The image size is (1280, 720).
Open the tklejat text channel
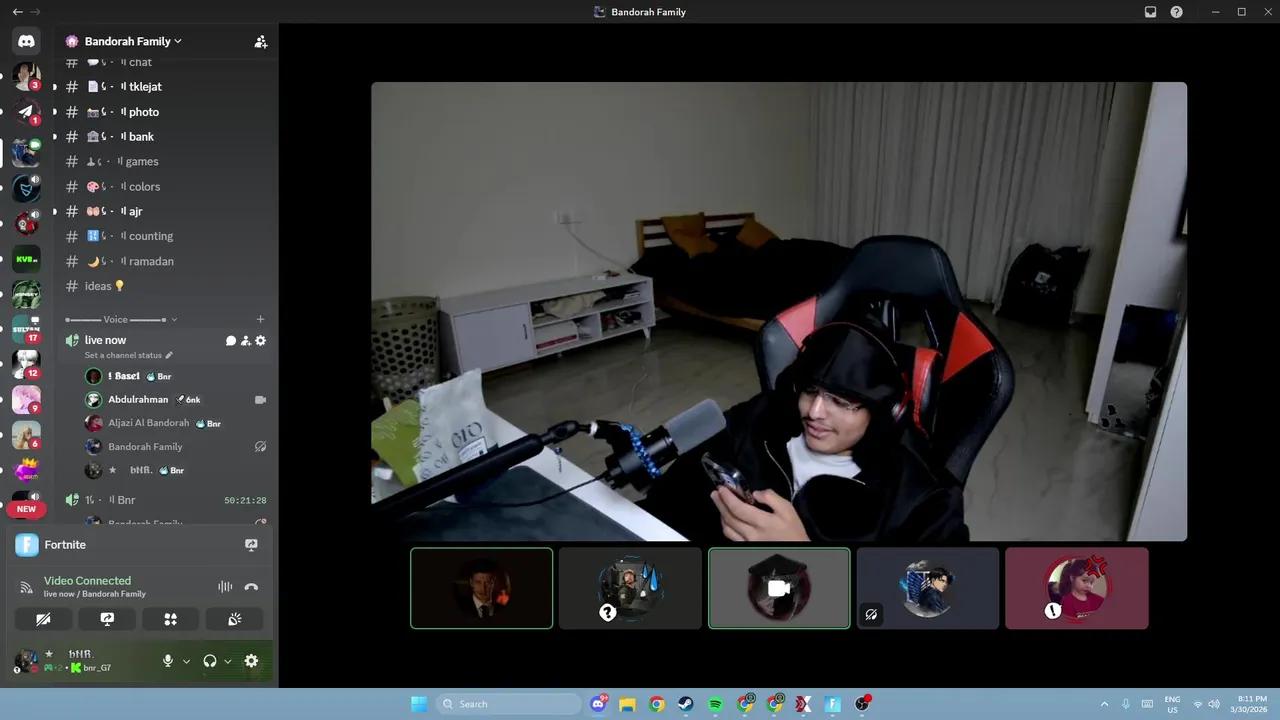[x=167, y=87]
